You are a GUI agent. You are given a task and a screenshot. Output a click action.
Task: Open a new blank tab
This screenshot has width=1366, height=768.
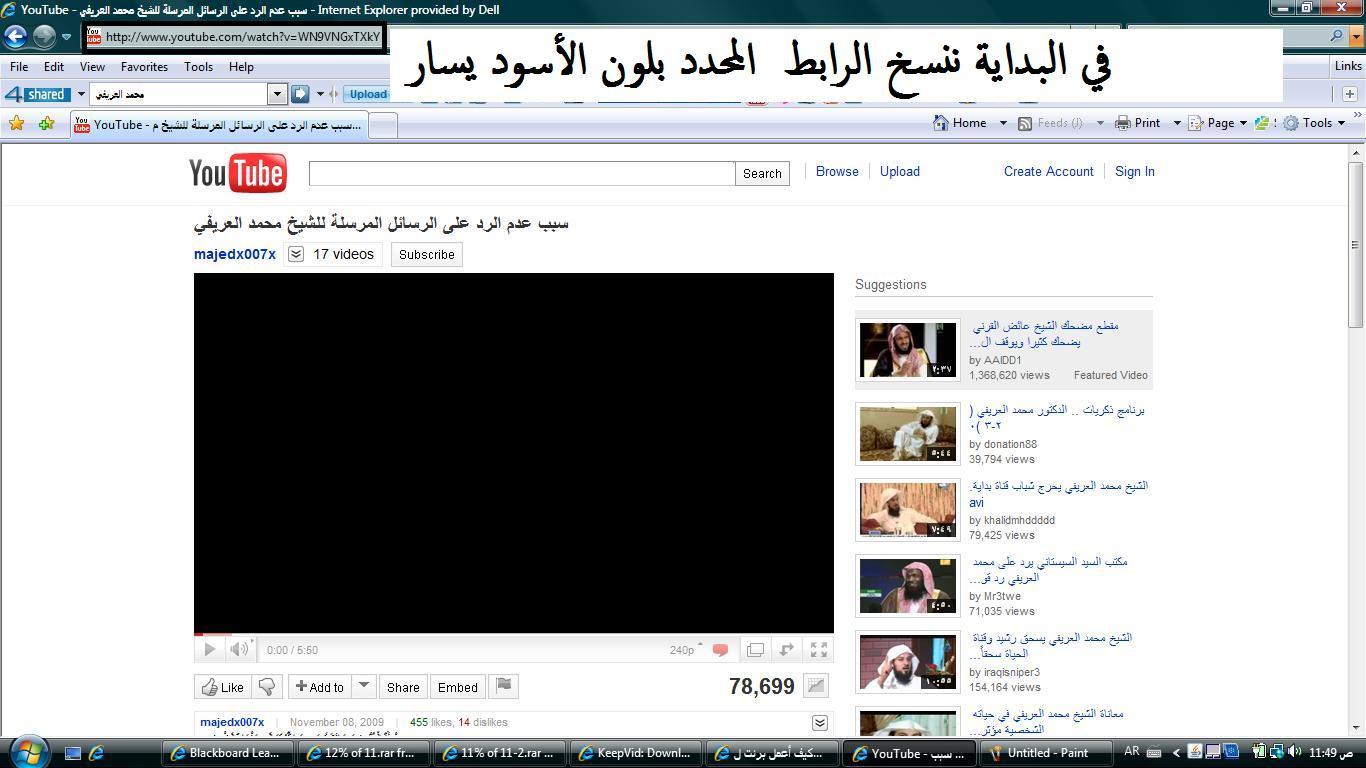[383, 125]
